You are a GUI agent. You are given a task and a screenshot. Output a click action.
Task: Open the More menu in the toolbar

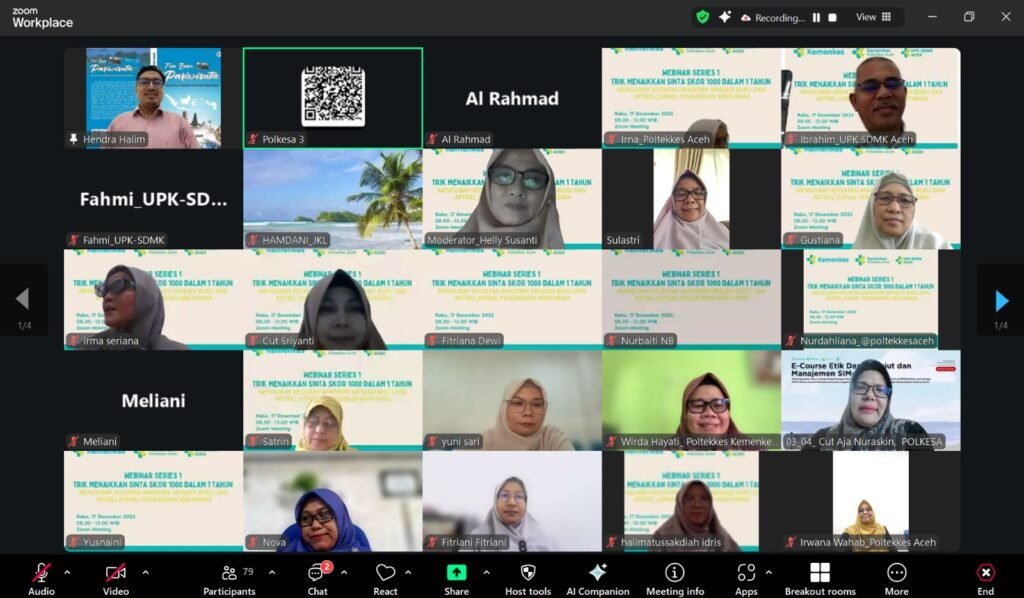(896, 574)
